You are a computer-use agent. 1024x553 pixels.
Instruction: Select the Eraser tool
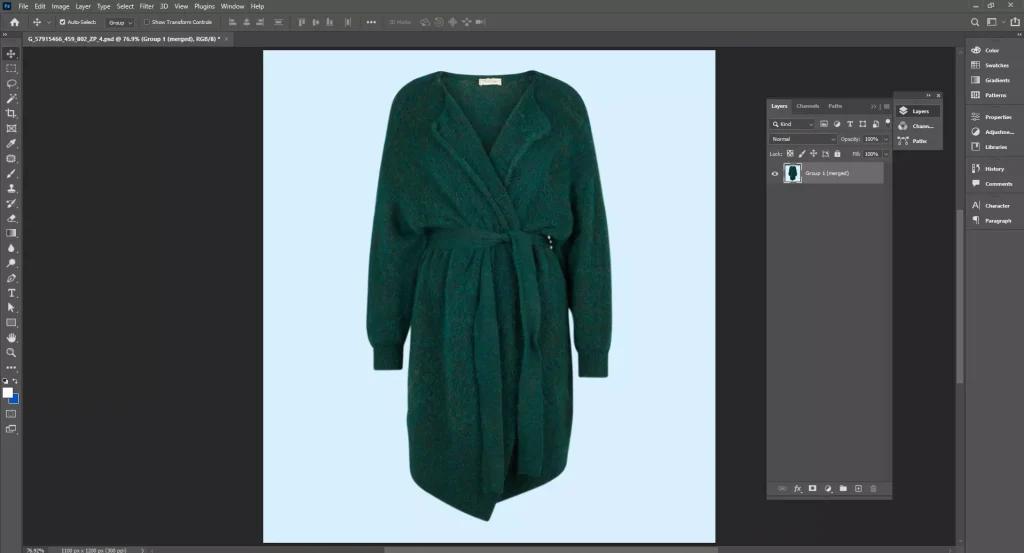(x=11, y=219)
